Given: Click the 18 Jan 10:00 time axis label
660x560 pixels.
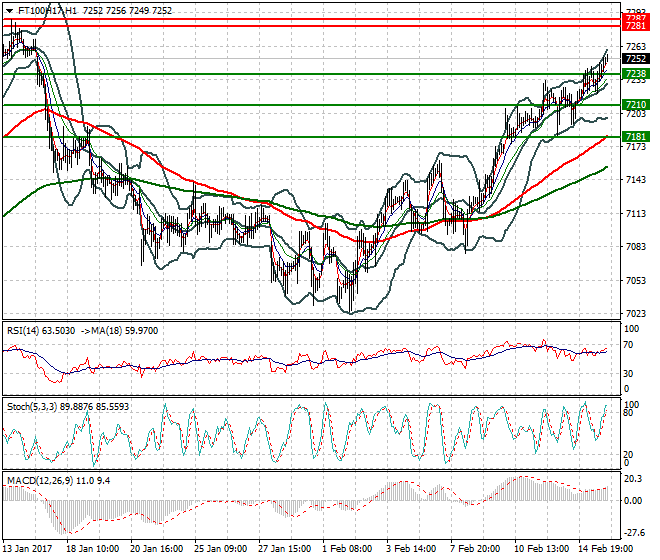Looking at the screenshot, I should point(93,549).
